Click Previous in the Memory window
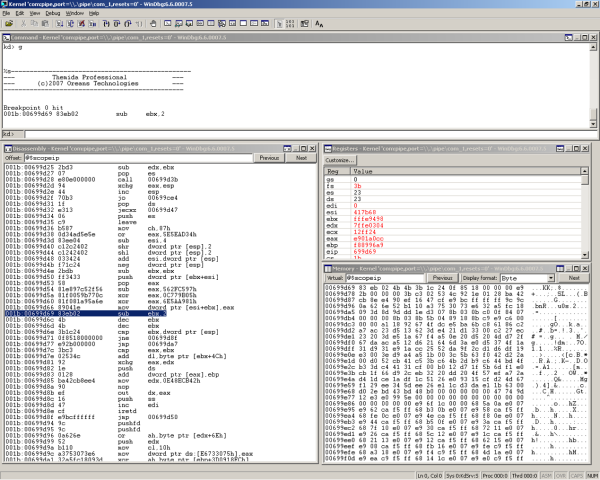The width and height of the screenshot is (600, 480). tap(442, 278)
